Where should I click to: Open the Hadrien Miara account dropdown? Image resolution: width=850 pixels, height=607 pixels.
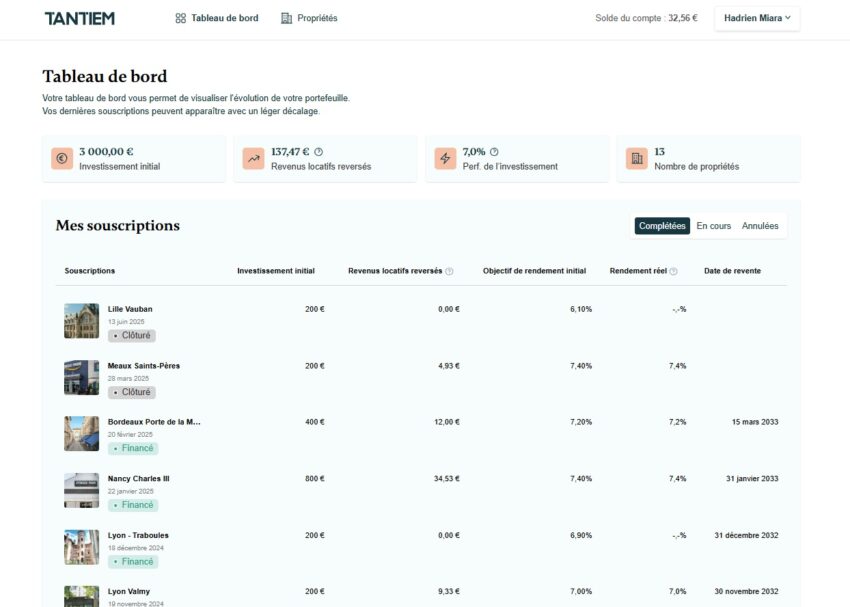[756, 18]
